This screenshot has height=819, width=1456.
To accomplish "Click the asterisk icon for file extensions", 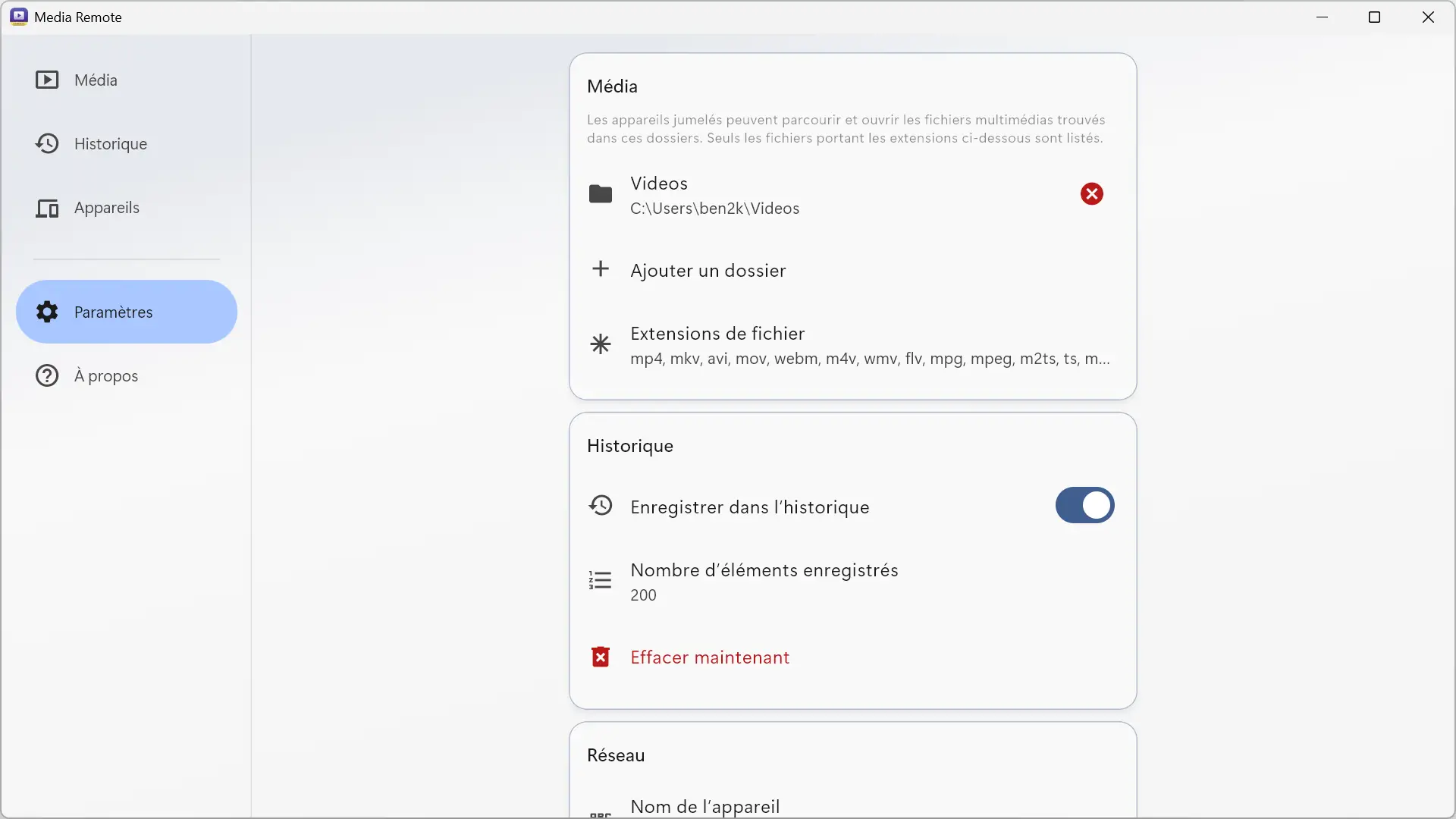I will [x=601, y=344].
